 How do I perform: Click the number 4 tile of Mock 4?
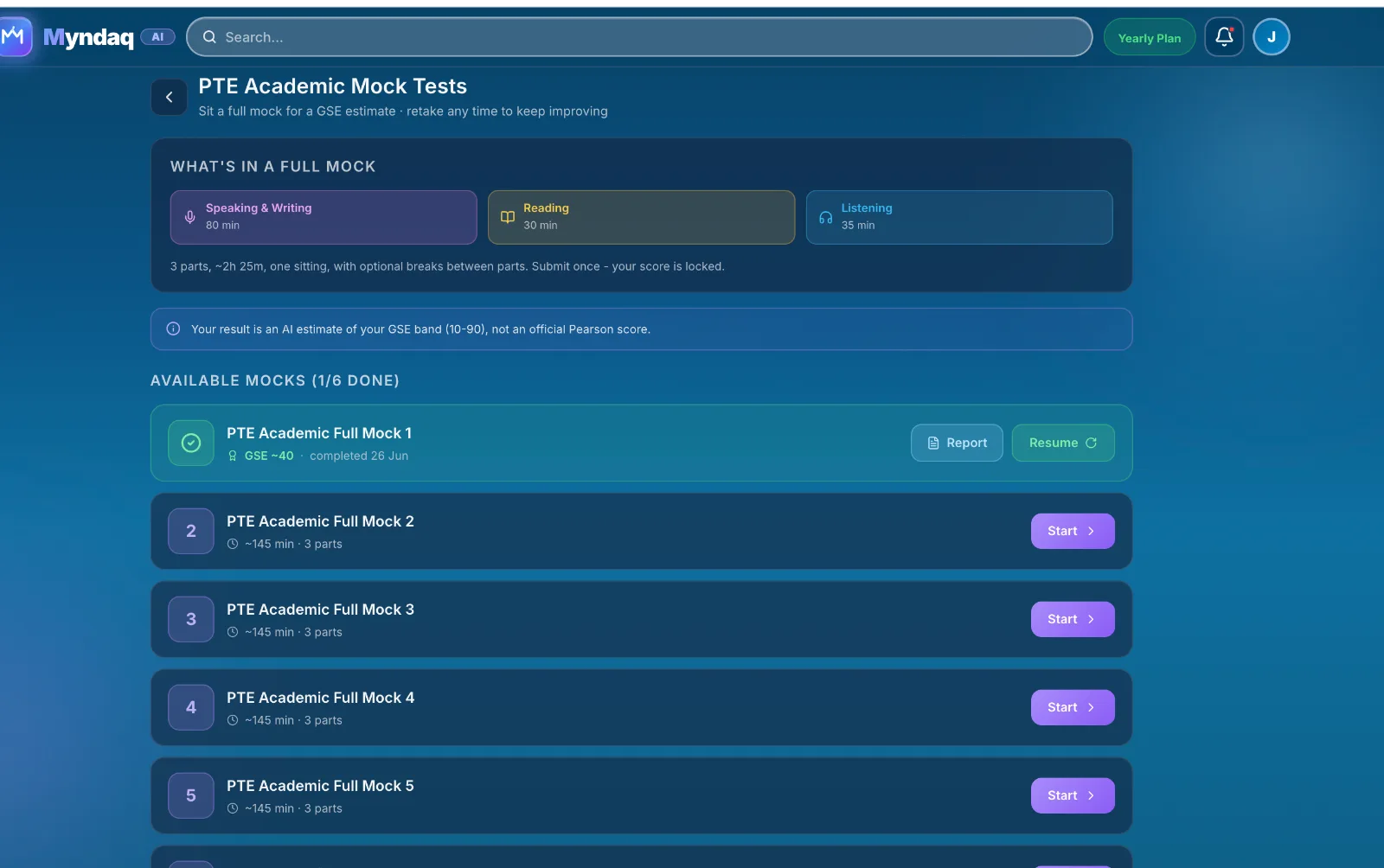click(x=191, y=707)
